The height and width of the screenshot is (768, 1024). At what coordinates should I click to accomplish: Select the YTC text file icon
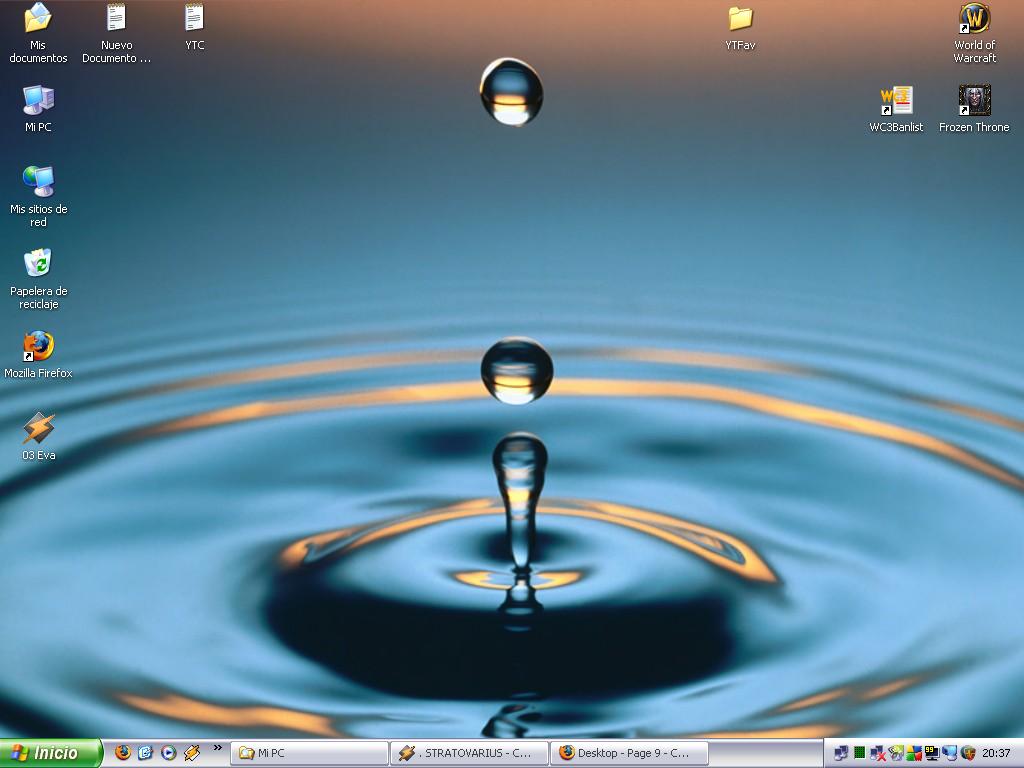[x=194, y=18]
